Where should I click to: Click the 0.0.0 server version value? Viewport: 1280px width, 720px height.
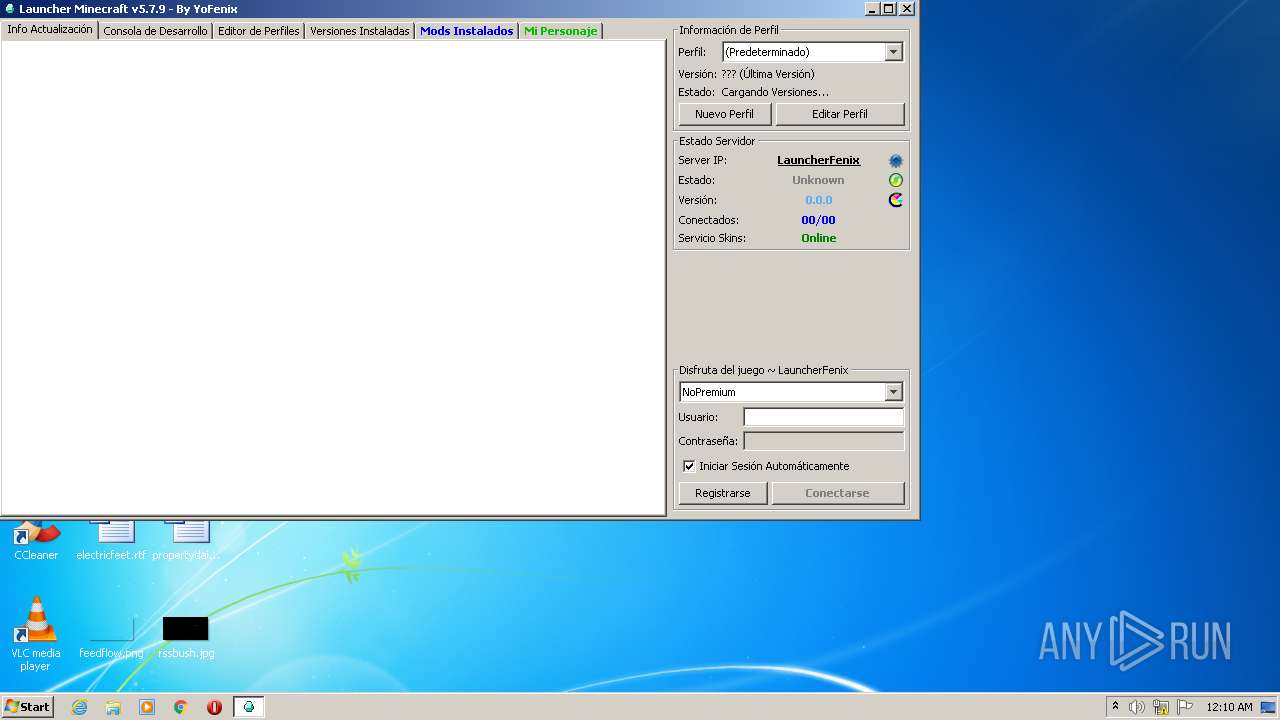tap(818, 200)
